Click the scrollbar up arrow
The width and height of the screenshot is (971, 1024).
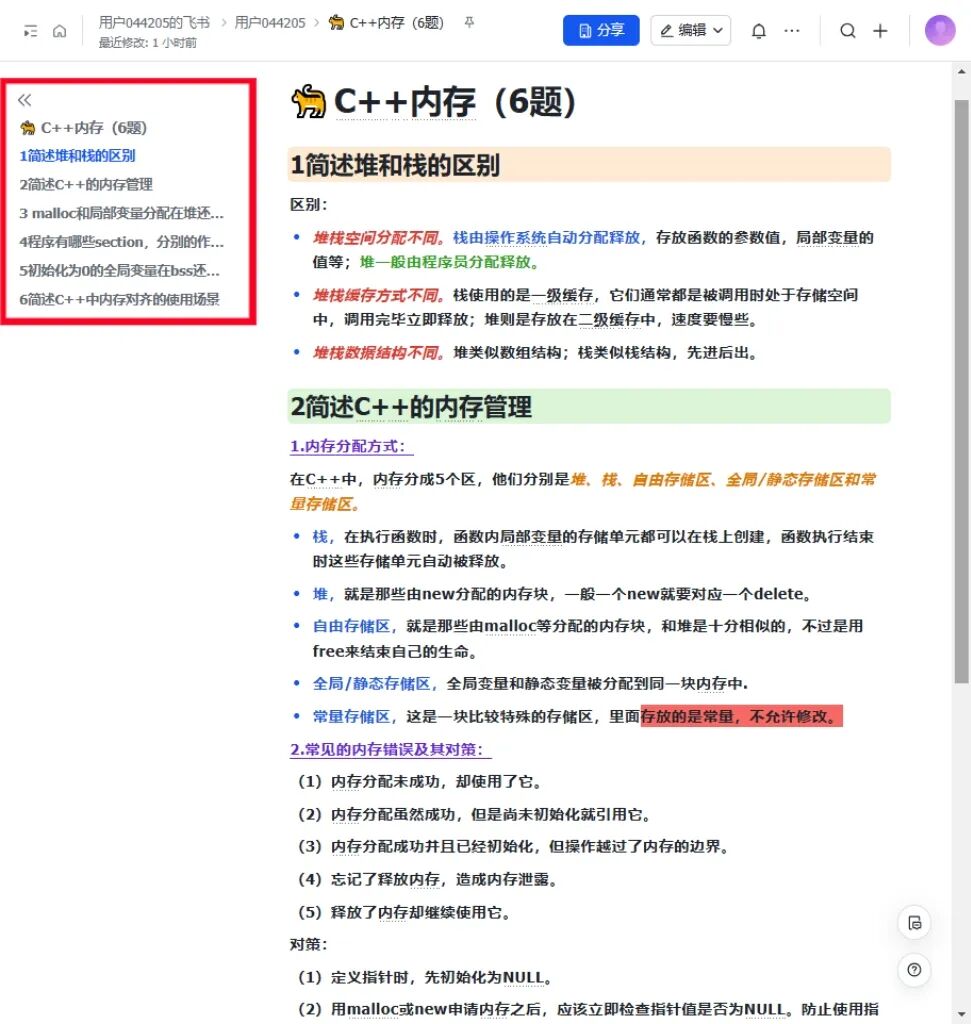click(x=961, y=71)
